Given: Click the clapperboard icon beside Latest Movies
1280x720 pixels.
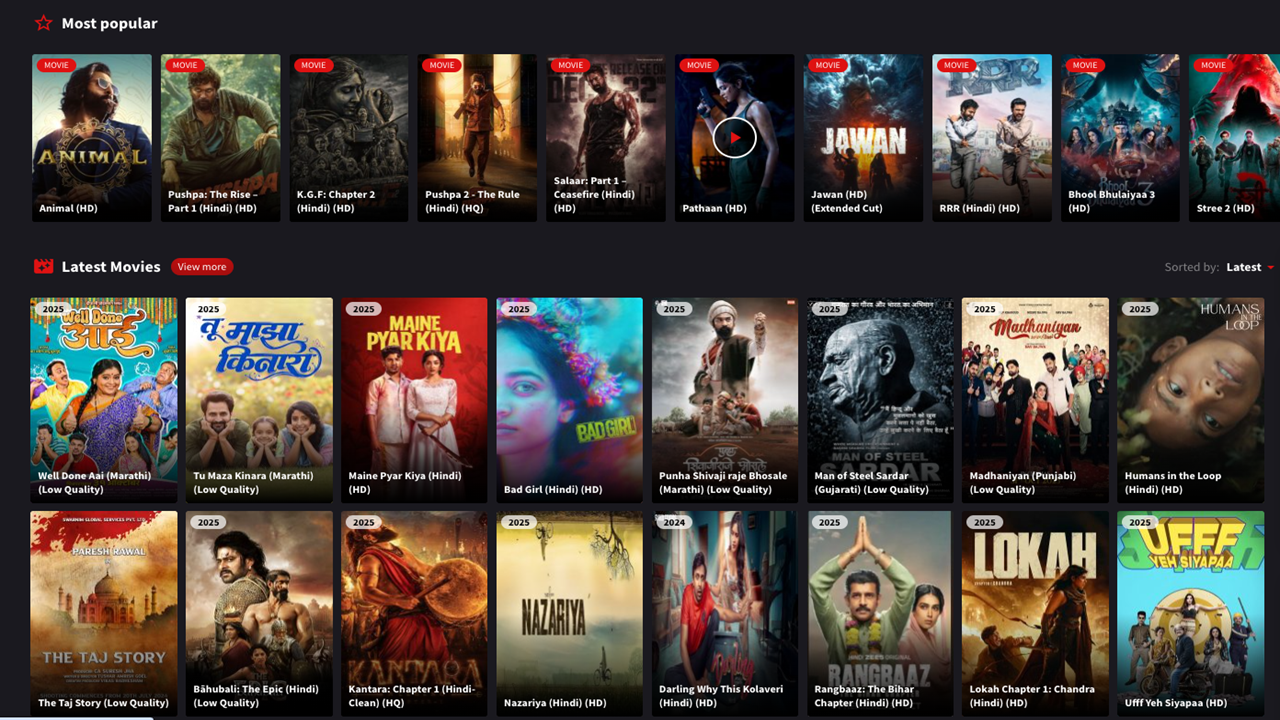Looking at the screenshot, I should tap(43, 266).
